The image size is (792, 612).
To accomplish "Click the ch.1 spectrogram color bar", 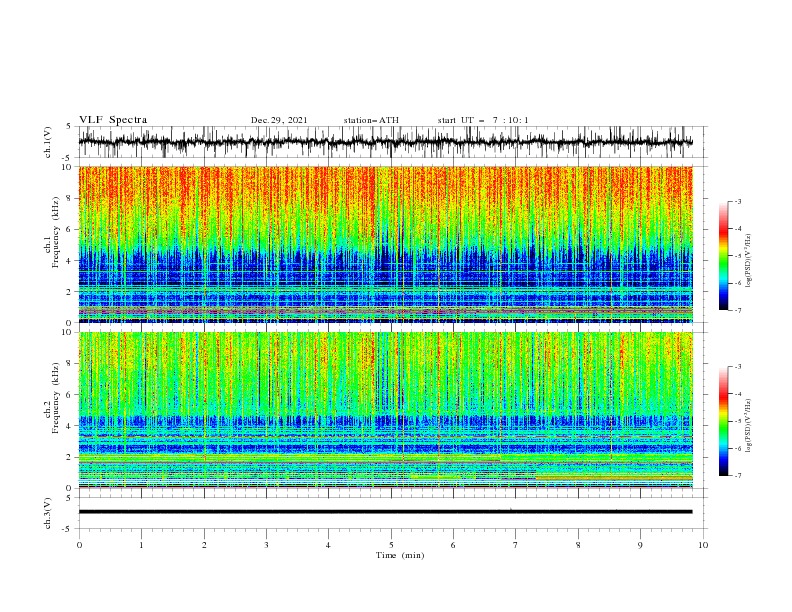I will click(x=723, y=256).
